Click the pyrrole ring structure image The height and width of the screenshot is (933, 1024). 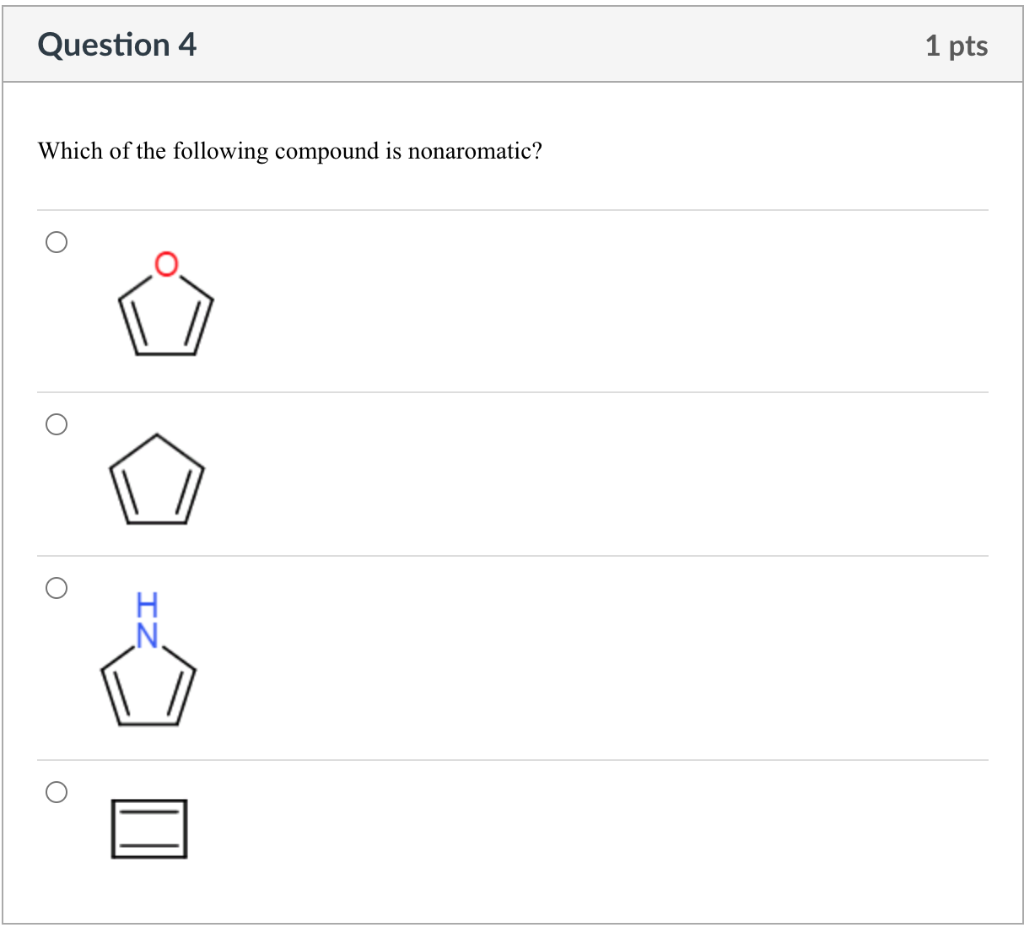pyautogui.click(x=148, y=658)
